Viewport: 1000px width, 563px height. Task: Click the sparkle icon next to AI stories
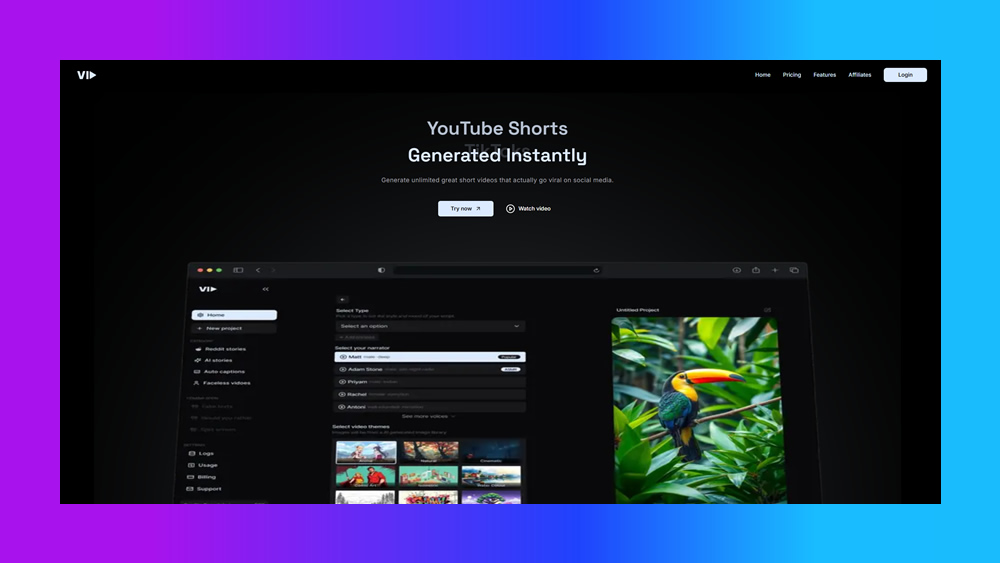[197, 360]
